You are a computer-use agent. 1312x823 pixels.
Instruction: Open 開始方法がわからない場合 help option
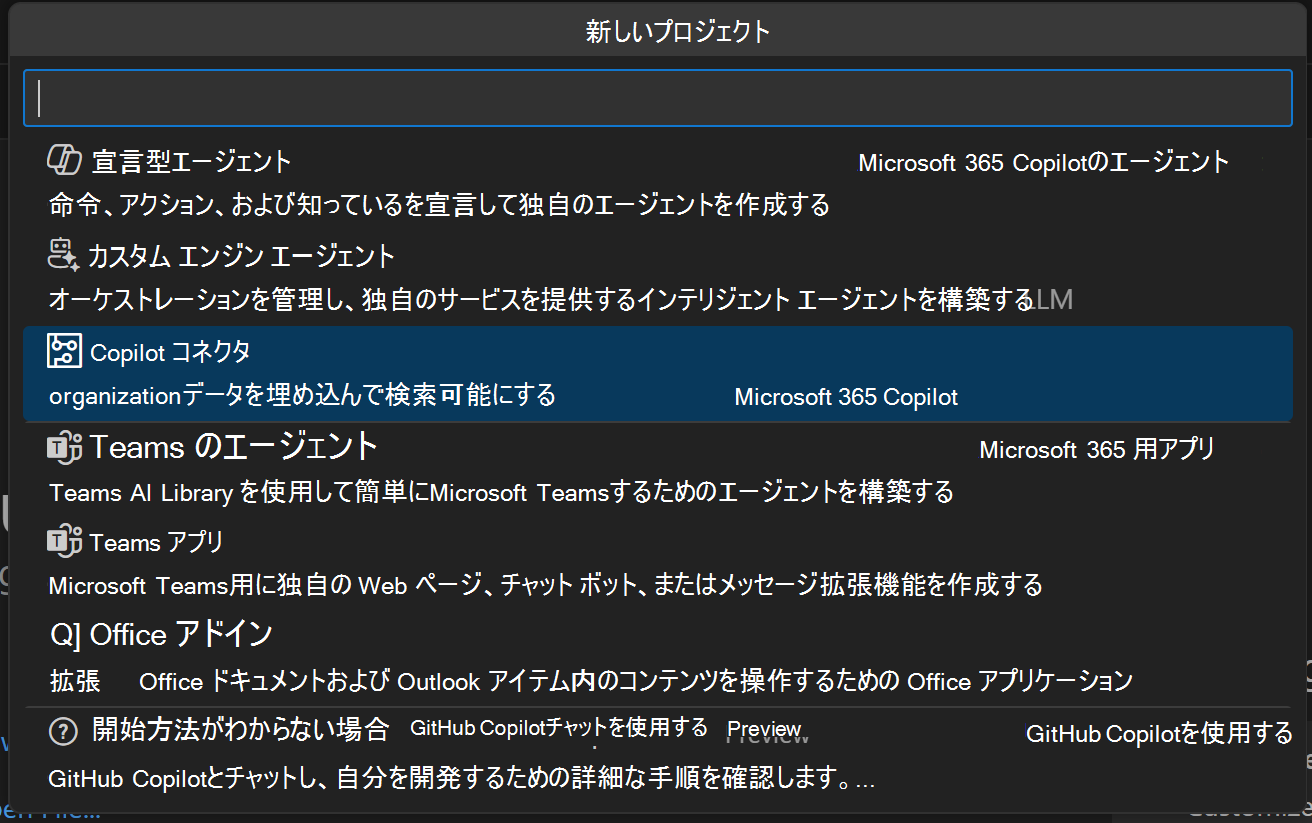[657, 756]
